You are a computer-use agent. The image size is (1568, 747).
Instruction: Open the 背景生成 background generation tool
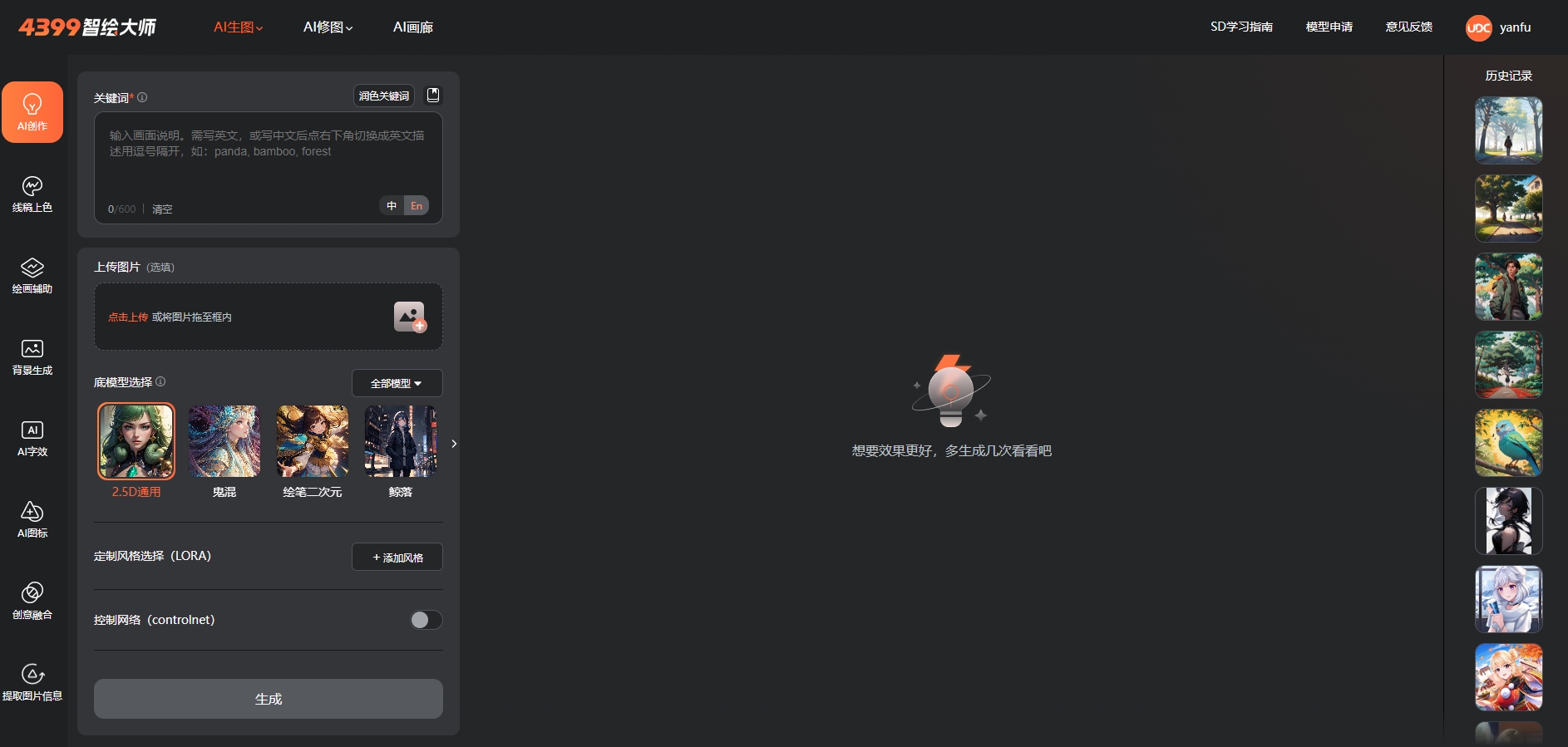click(x=32, y=356)
